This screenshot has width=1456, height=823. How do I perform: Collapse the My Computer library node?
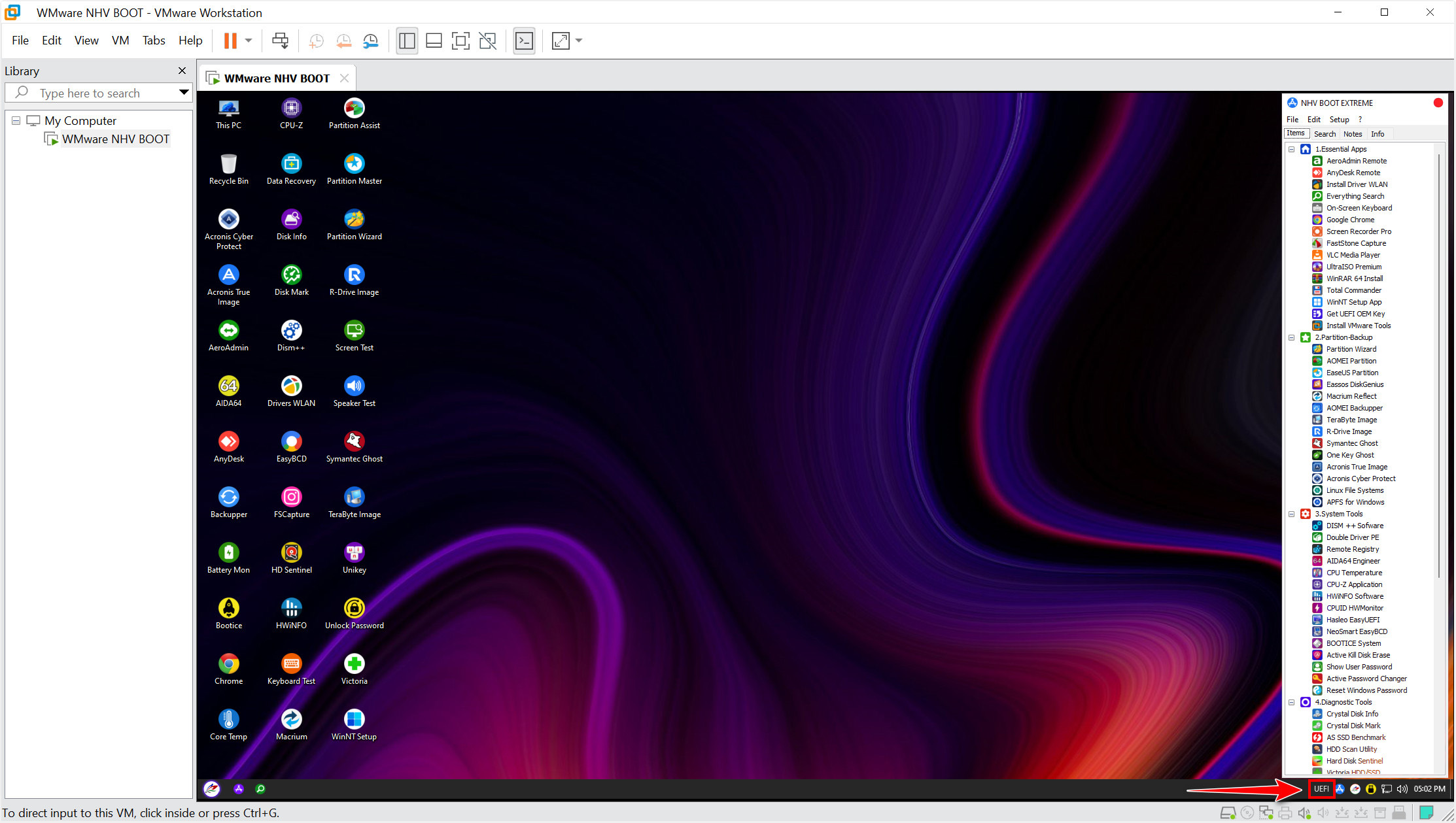click(x=16, y=121)
